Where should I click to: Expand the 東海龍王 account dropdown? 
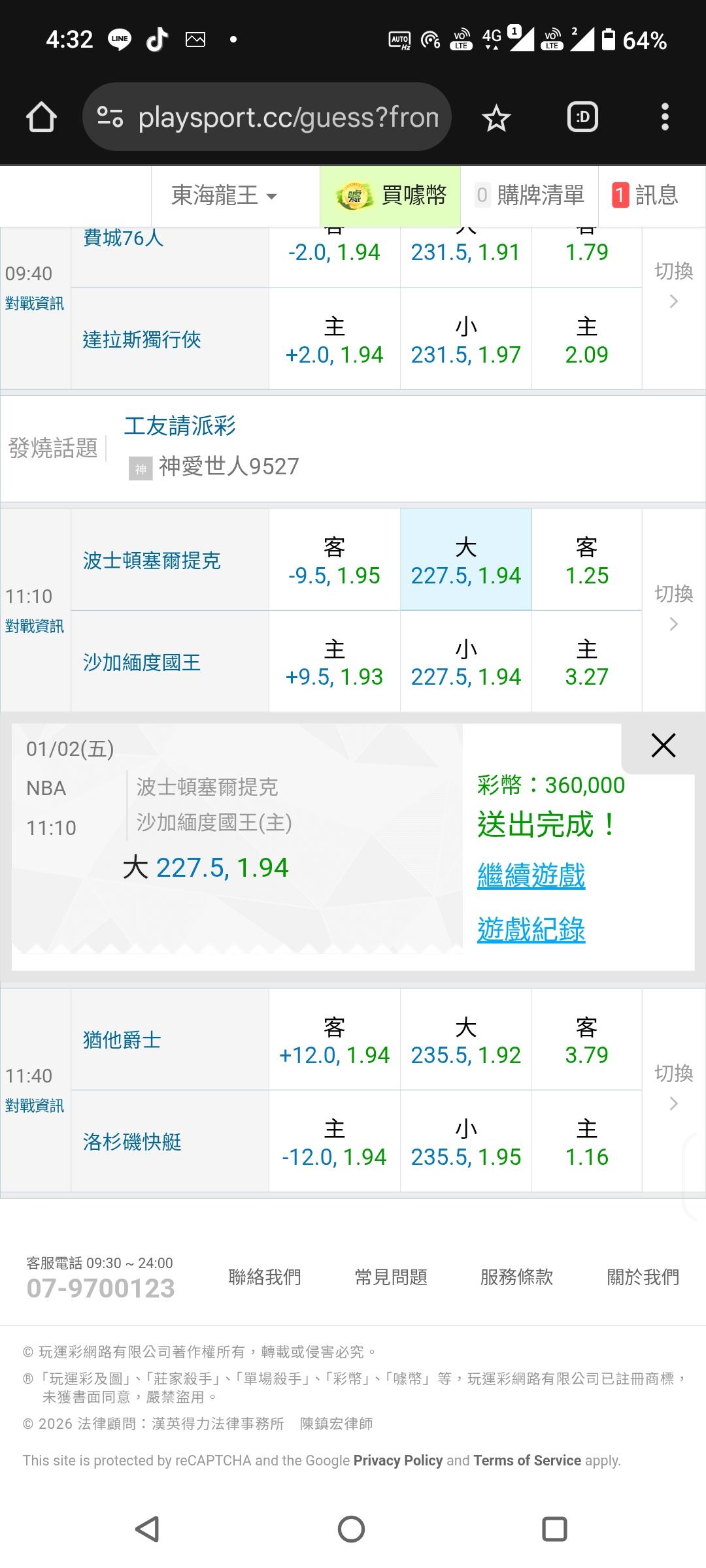pos(224,195)
